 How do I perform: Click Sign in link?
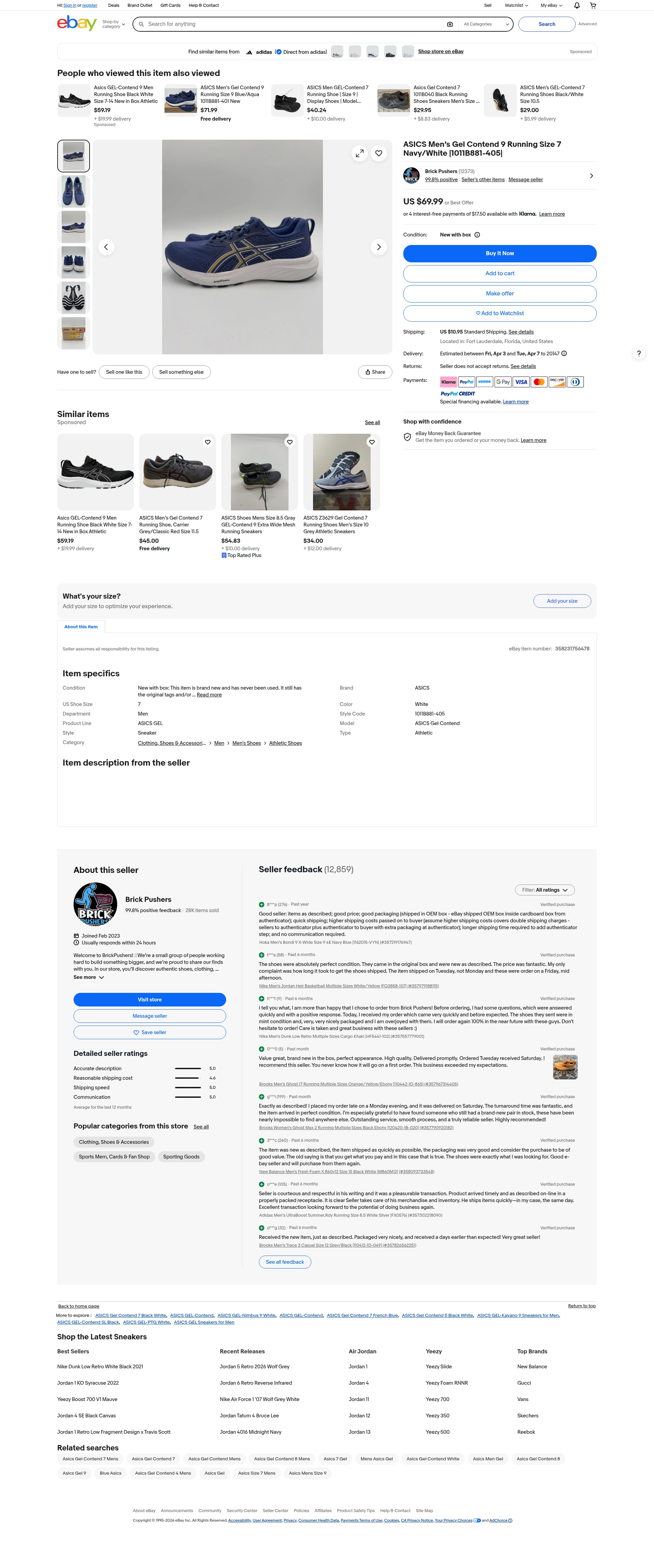point(69,5)
